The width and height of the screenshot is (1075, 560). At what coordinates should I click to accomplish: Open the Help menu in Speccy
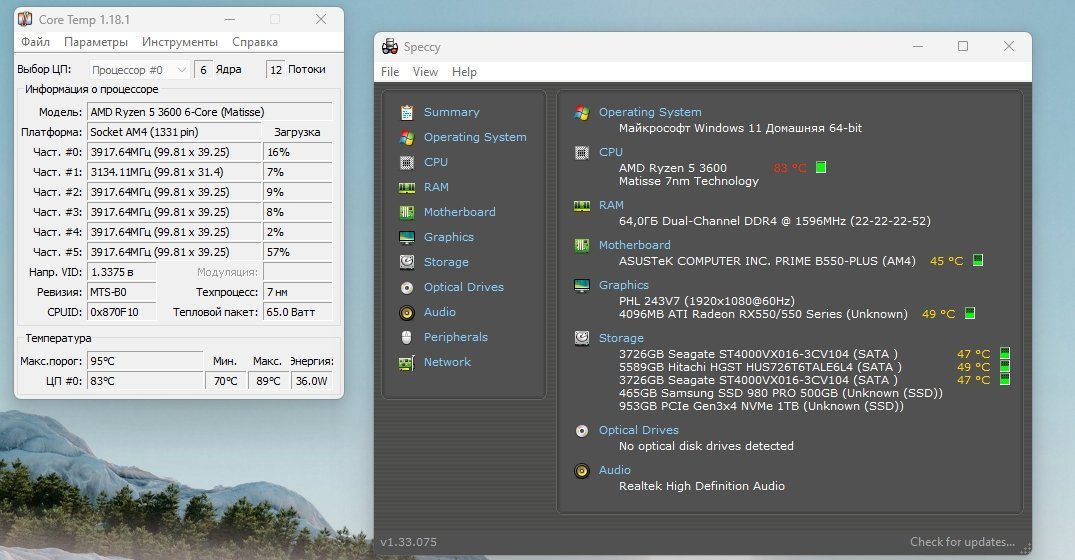coord(464,72)
